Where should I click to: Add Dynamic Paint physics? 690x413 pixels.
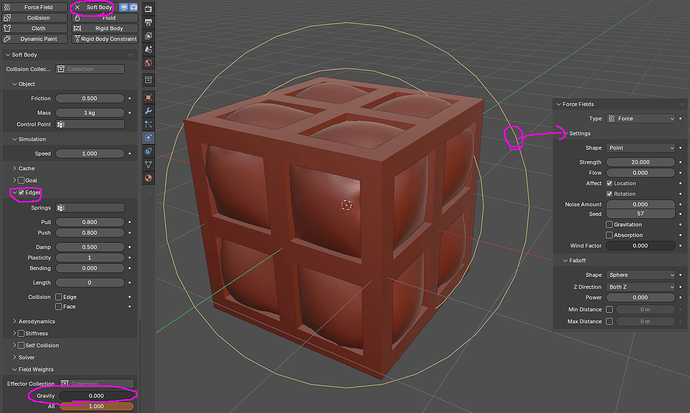click(34, 39)
